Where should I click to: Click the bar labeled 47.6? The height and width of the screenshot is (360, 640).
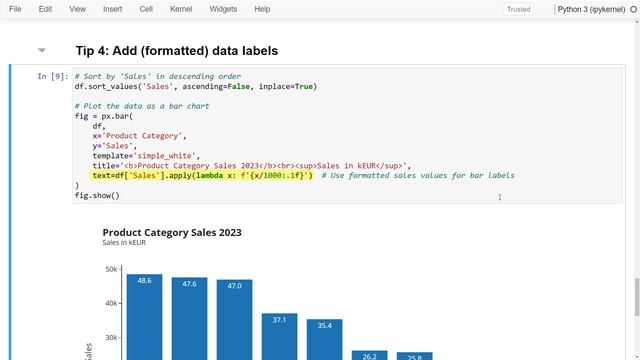click(x=189, y=318)
